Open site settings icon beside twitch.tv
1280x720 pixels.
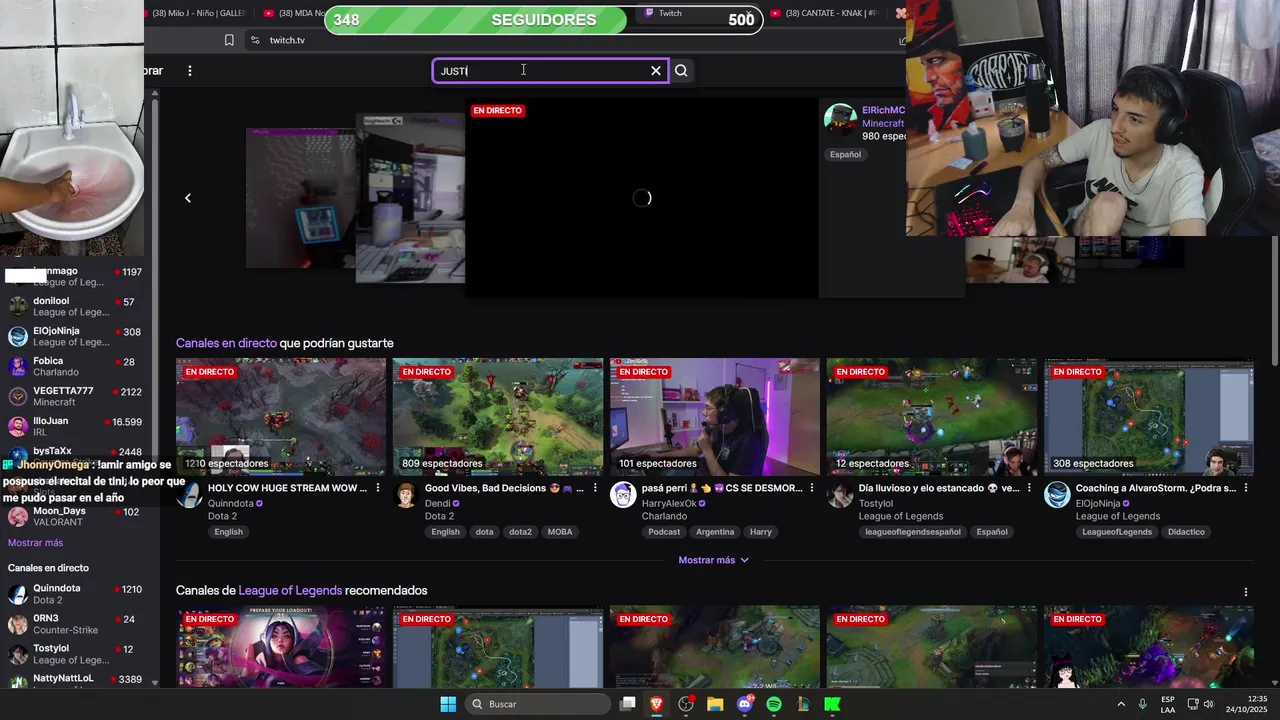(255, 40)
